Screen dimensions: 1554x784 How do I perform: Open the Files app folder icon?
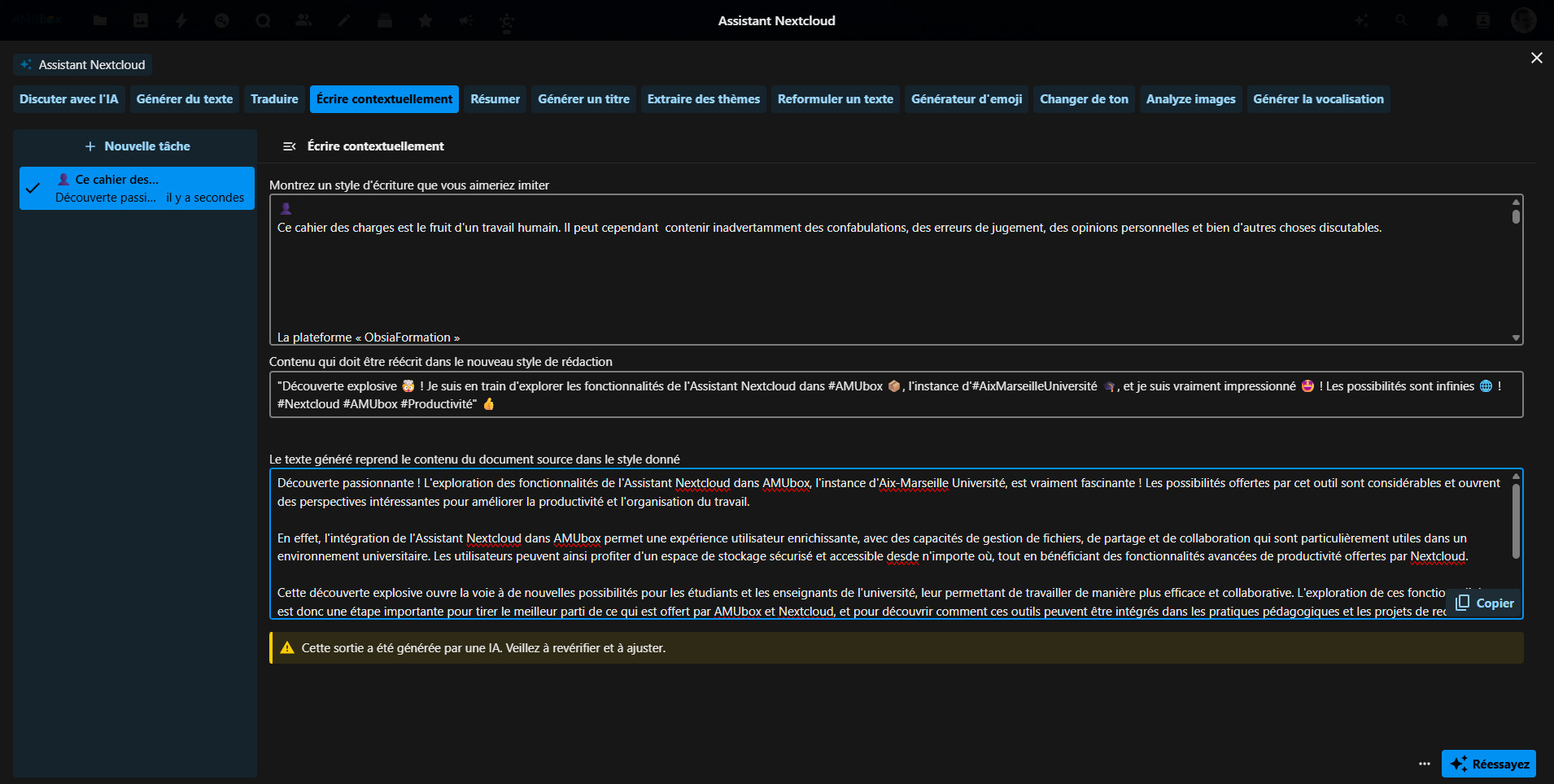[x=100, y=20]
